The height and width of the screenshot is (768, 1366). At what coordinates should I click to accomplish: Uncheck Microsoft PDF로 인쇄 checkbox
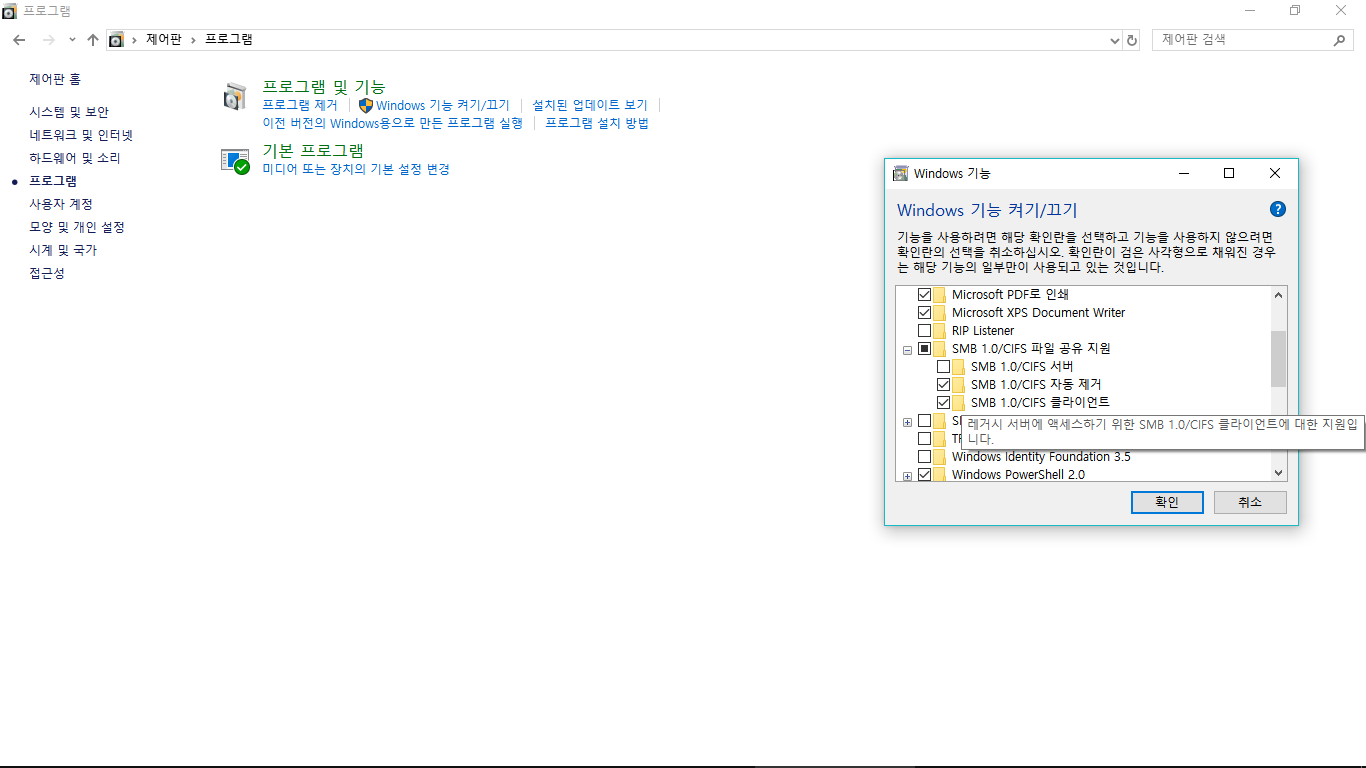coord(924,294)
